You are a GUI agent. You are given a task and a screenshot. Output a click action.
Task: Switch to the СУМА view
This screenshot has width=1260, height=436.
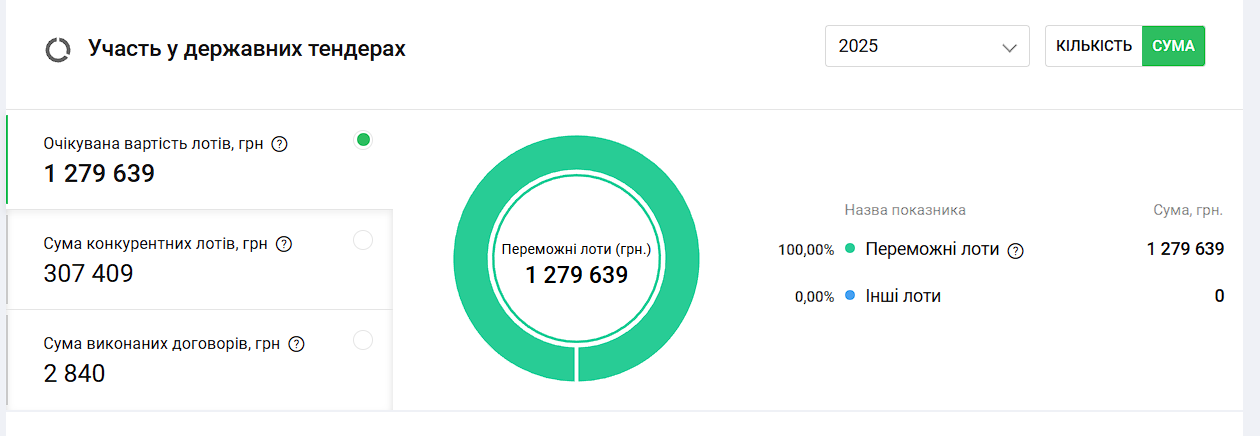pyautogui.click(x=1174, y=46)
